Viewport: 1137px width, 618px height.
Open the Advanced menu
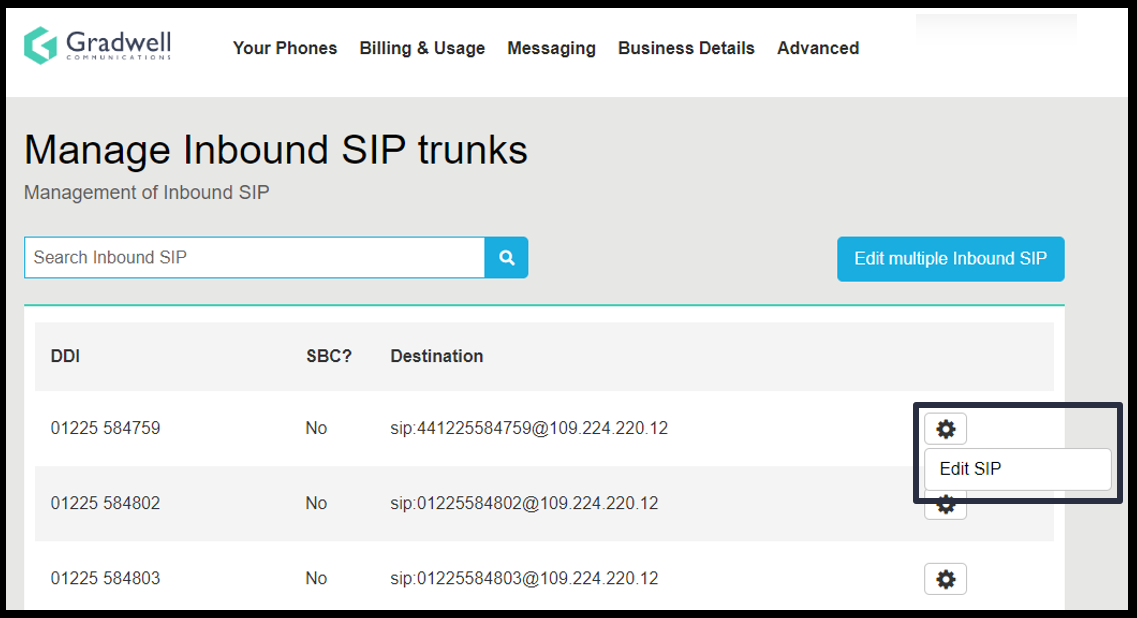(817, 48)
